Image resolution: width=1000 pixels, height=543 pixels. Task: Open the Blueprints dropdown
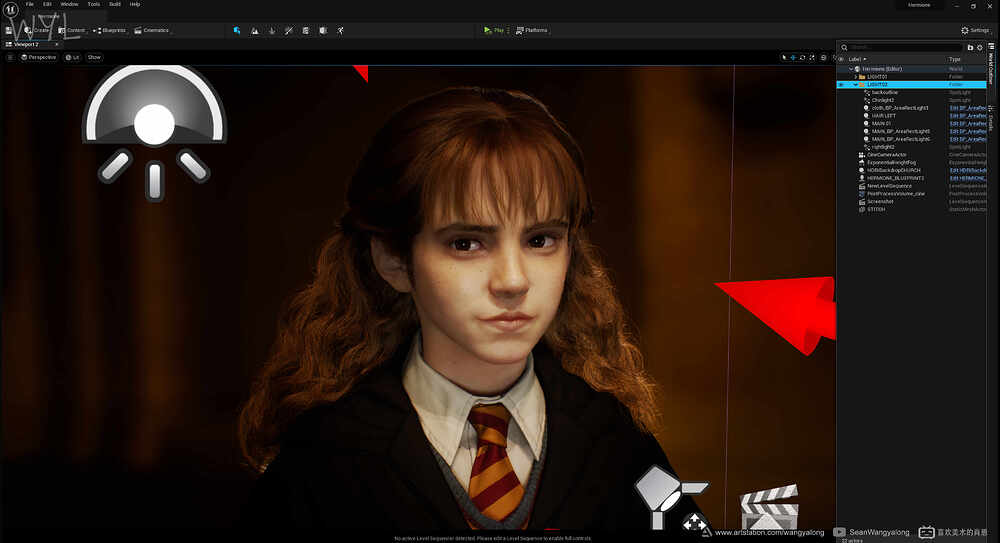click(110, 30)
